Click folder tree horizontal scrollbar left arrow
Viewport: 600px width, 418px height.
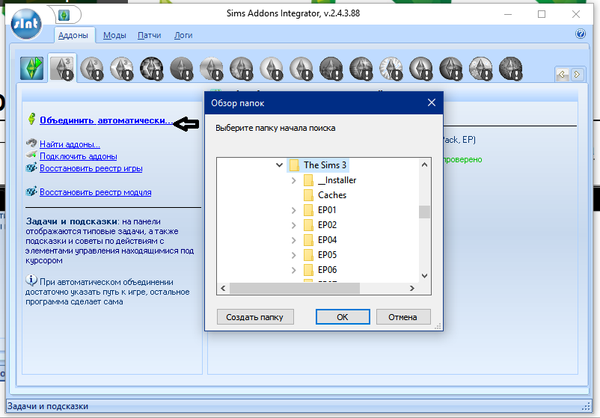(x=223, y=288)
